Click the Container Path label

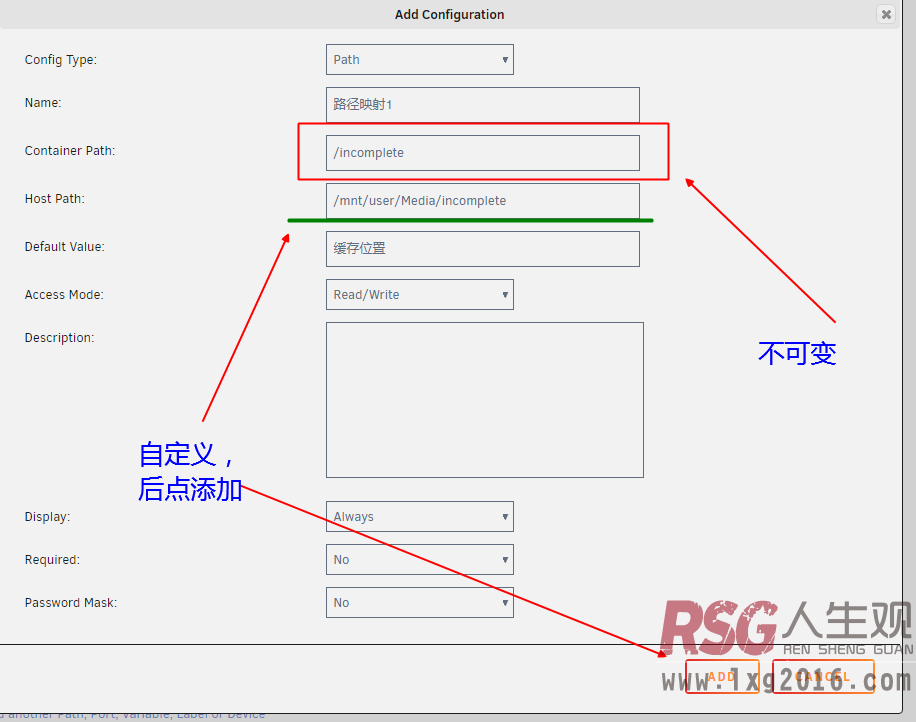70,151
